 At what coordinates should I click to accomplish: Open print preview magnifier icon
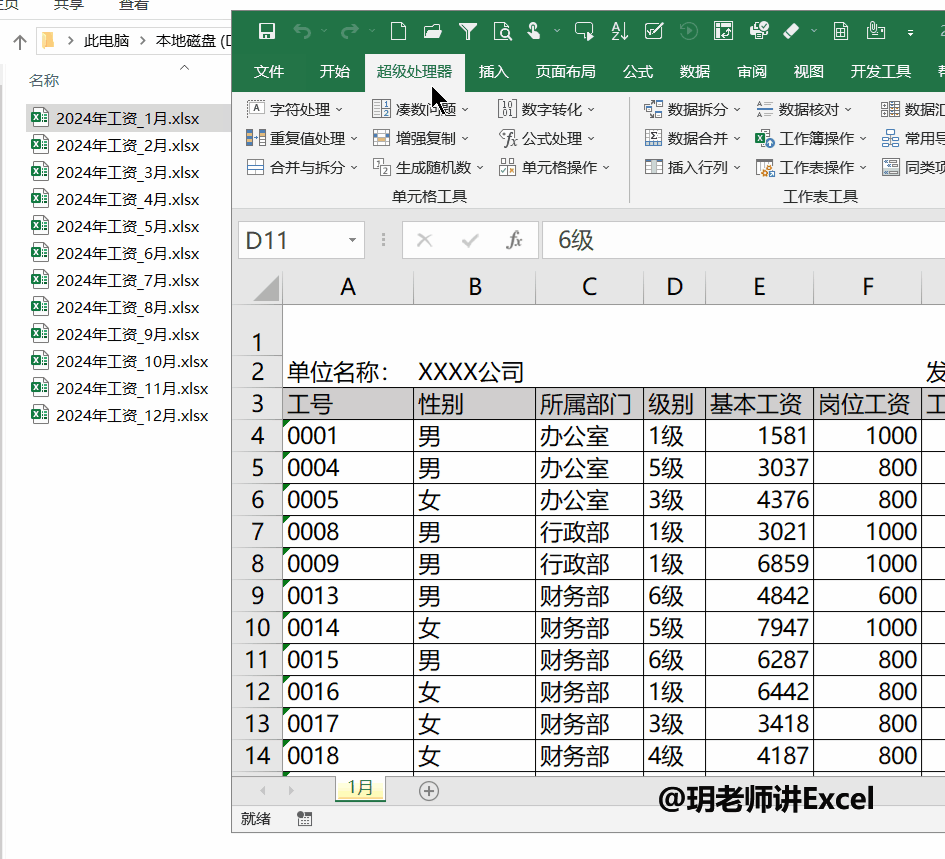(502, 31)
